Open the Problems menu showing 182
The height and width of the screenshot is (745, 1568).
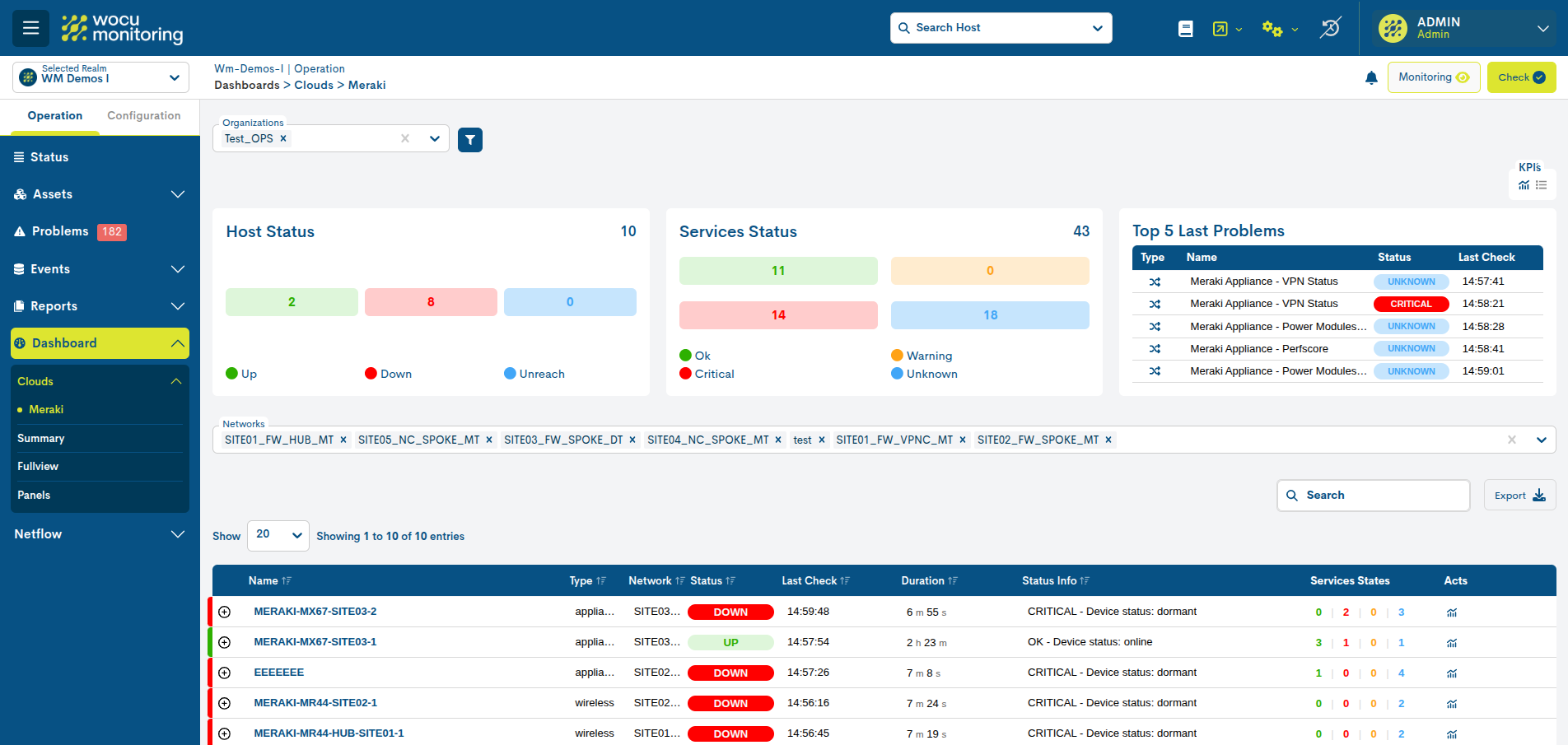click(62, 231)
